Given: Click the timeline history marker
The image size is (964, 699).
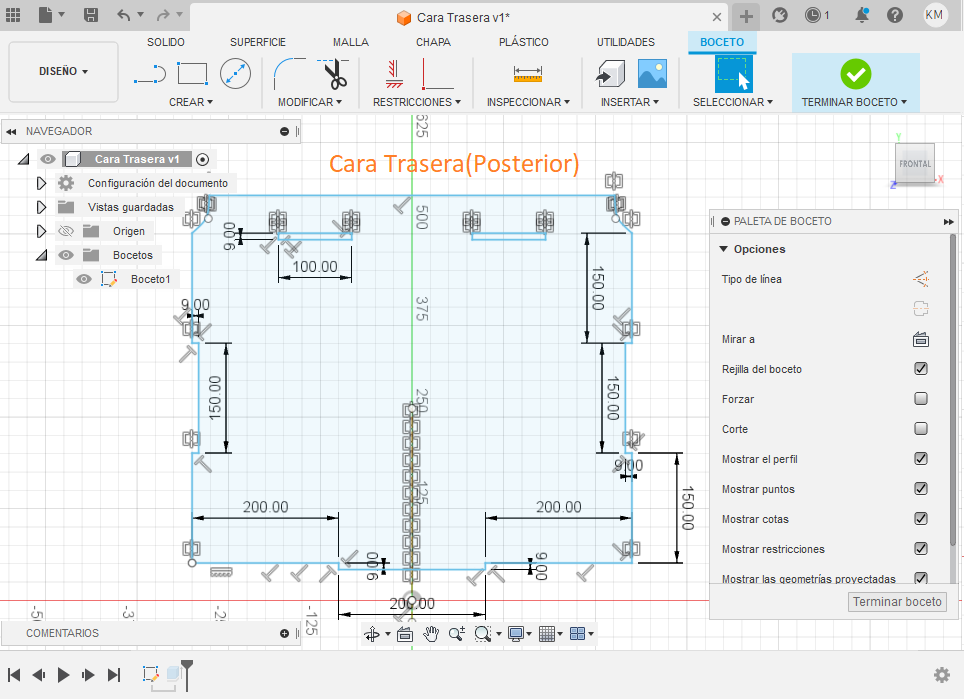Looking at the screenshot, I should (x=187, y=674).
